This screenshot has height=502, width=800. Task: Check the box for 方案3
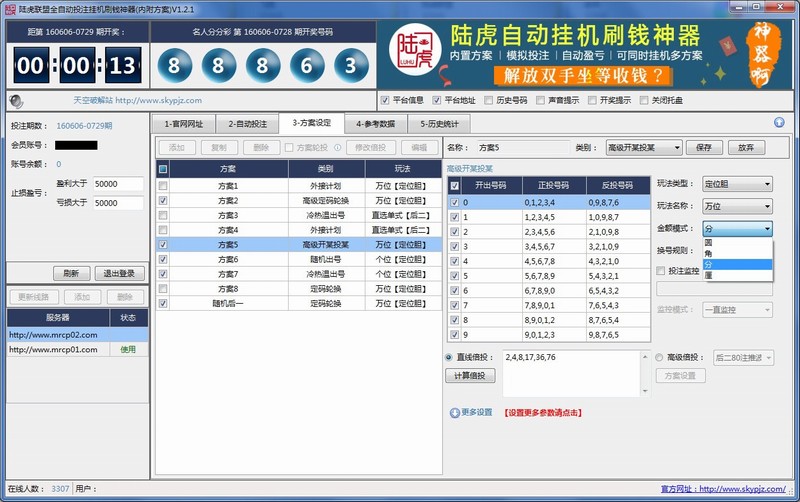(163, 215)
